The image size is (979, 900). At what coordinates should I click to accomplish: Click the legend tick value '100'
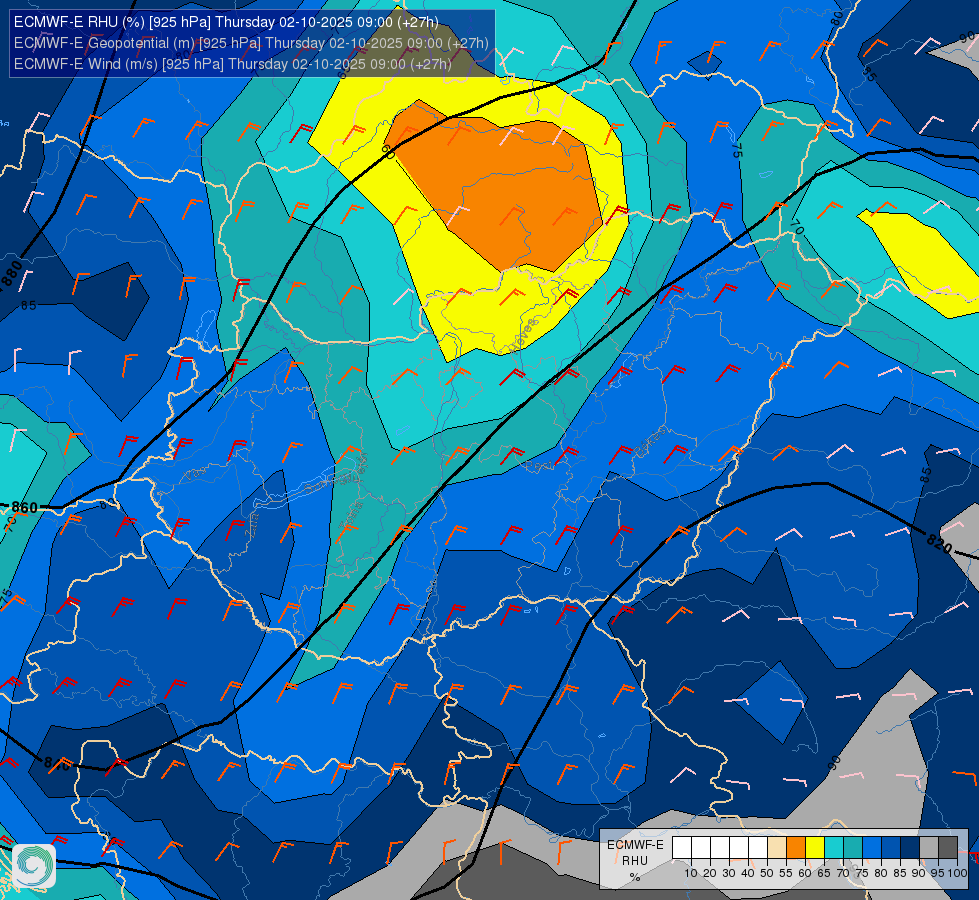pyautogui.click(x=957, y=873)
